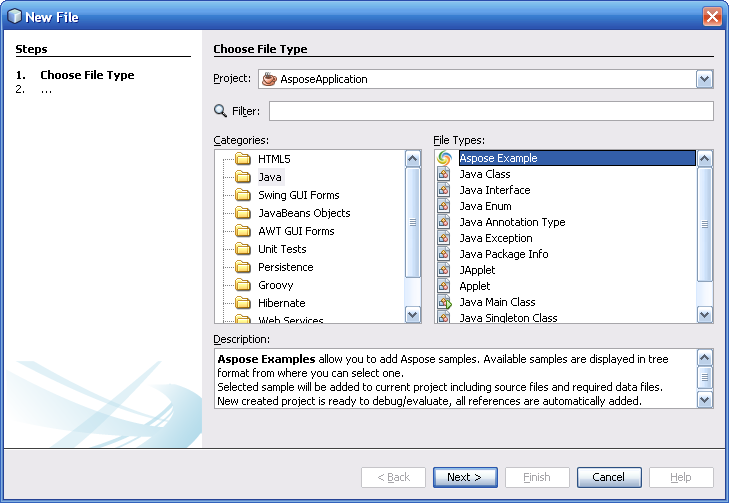Click the HTML5 folder icon
This screenshot has width=729, height=503.
243,159
